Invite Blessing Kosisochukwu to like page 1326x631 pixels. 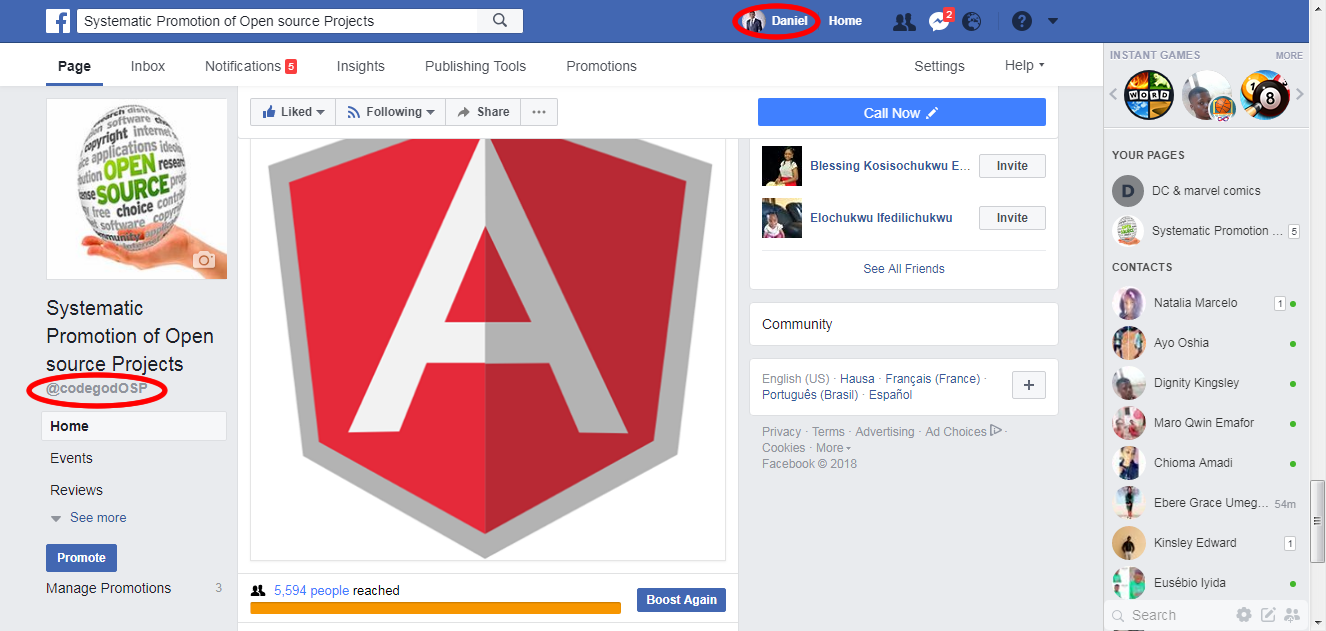1012,166
